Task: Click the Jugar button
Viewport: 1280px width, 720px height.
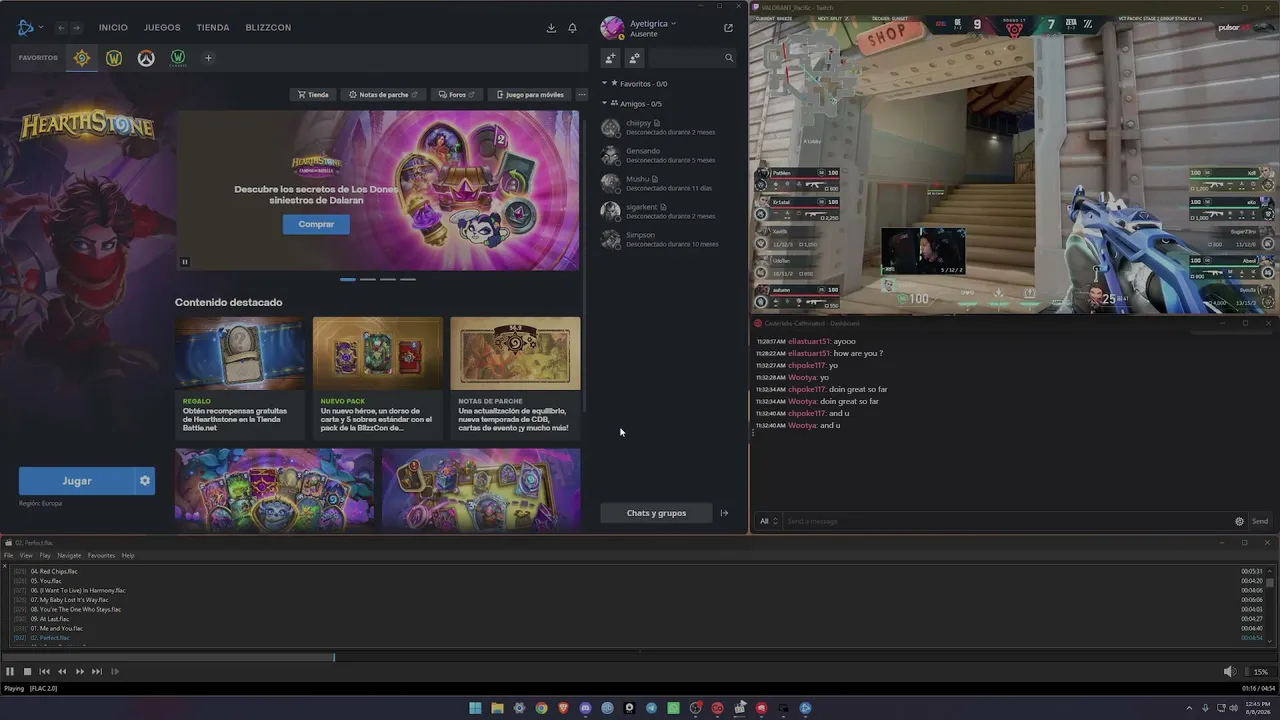Action: 77,481
